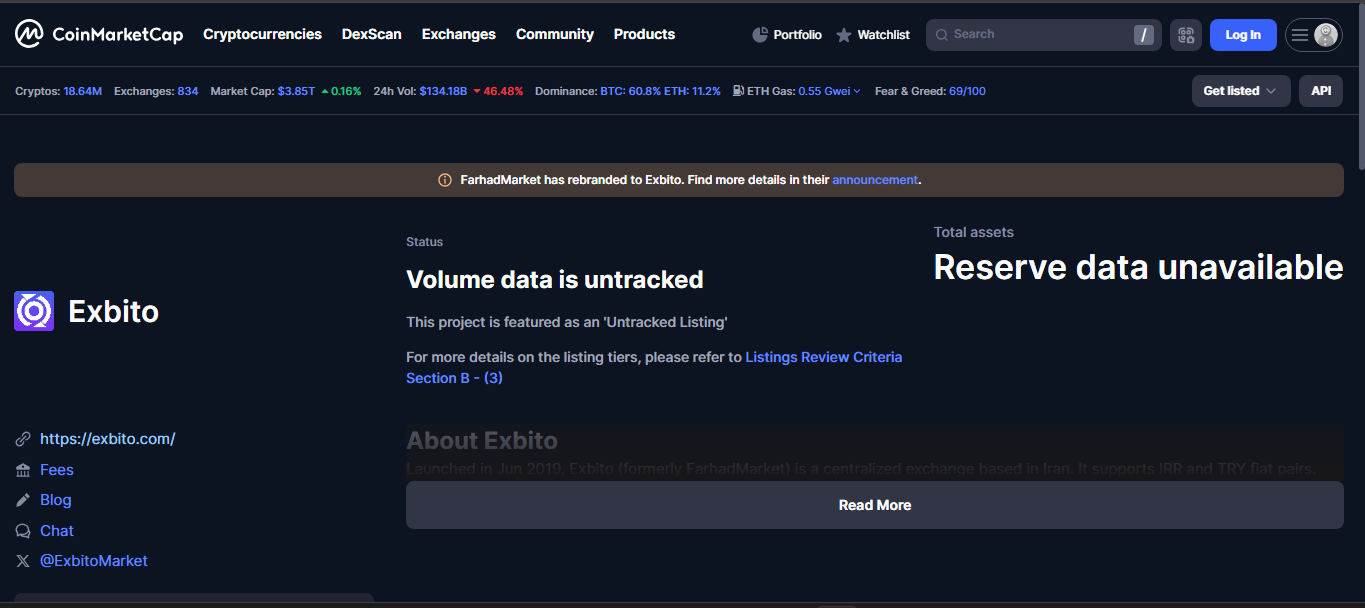The image size is (1365, 608).
Task: Click the CoinMarketCap logo
Action: (99, 34)
